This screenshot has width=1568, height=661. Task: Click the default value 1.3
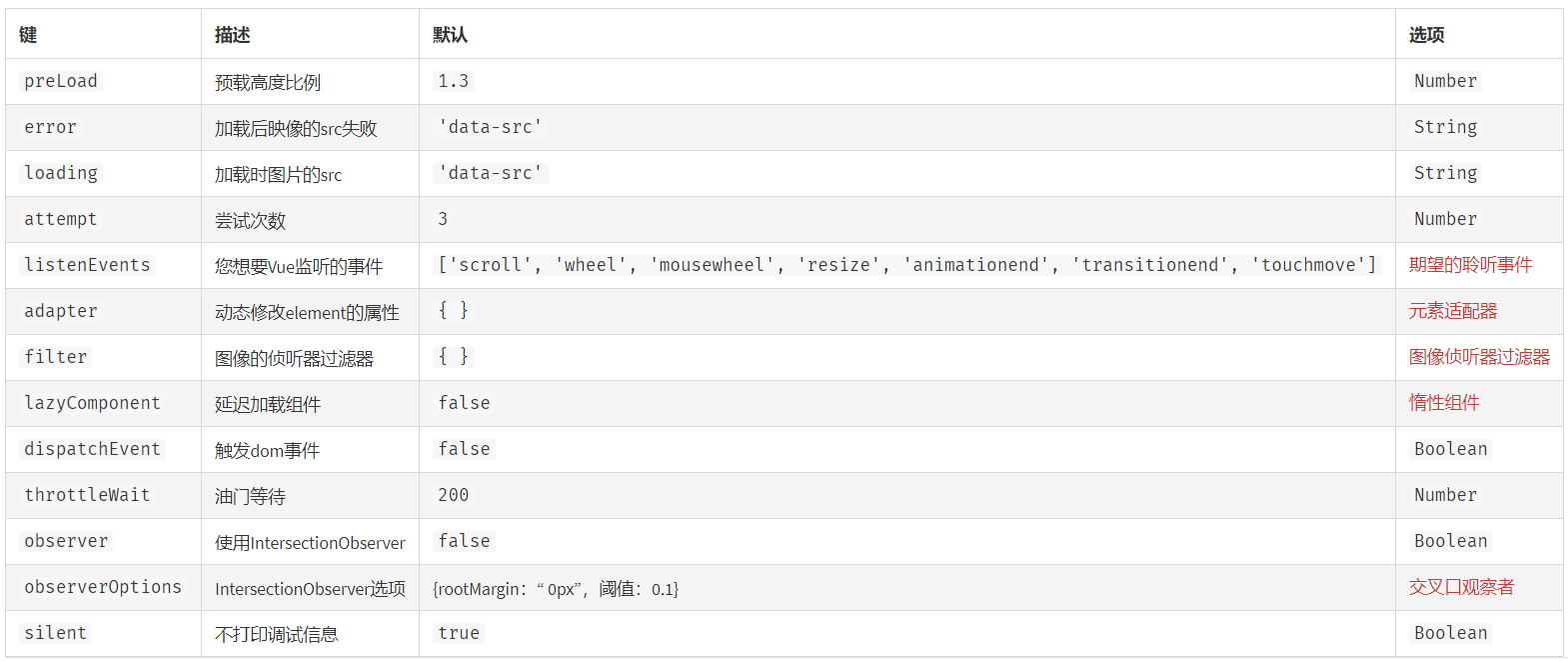pyautogui.click(x=453, y=81)
